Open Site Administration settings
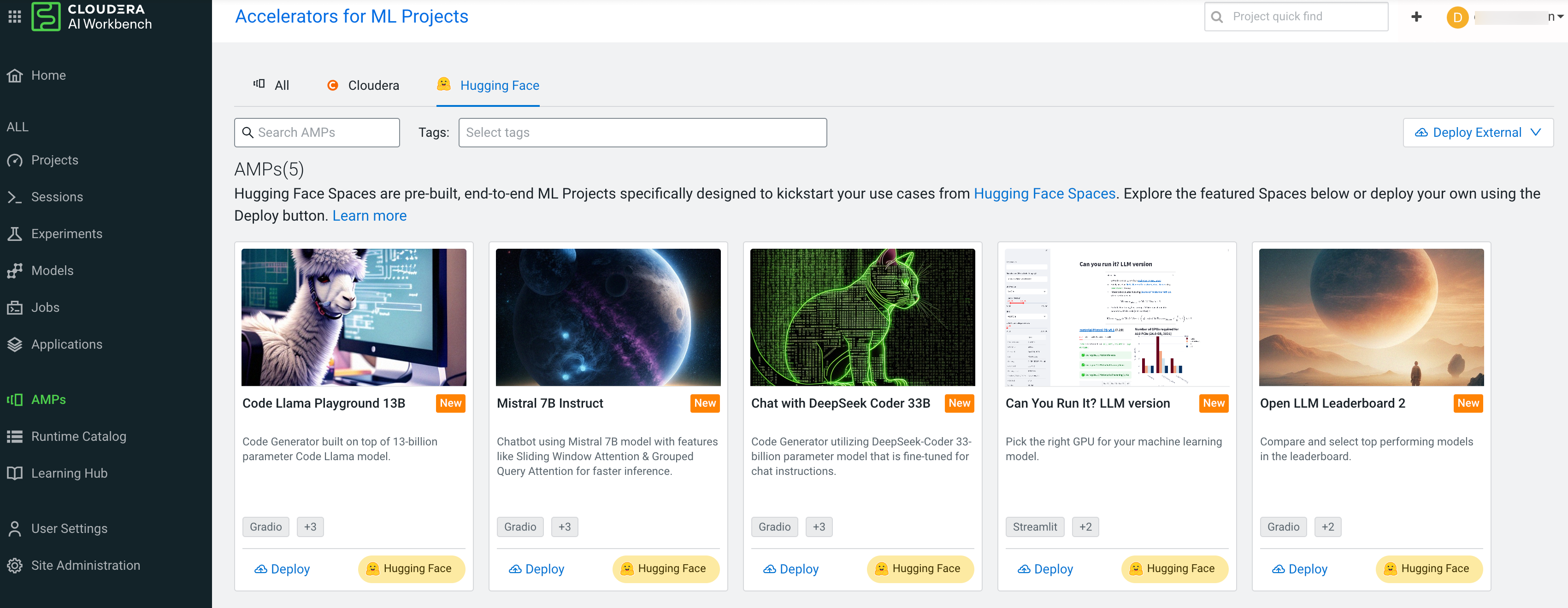 click(x=85, y=565)
